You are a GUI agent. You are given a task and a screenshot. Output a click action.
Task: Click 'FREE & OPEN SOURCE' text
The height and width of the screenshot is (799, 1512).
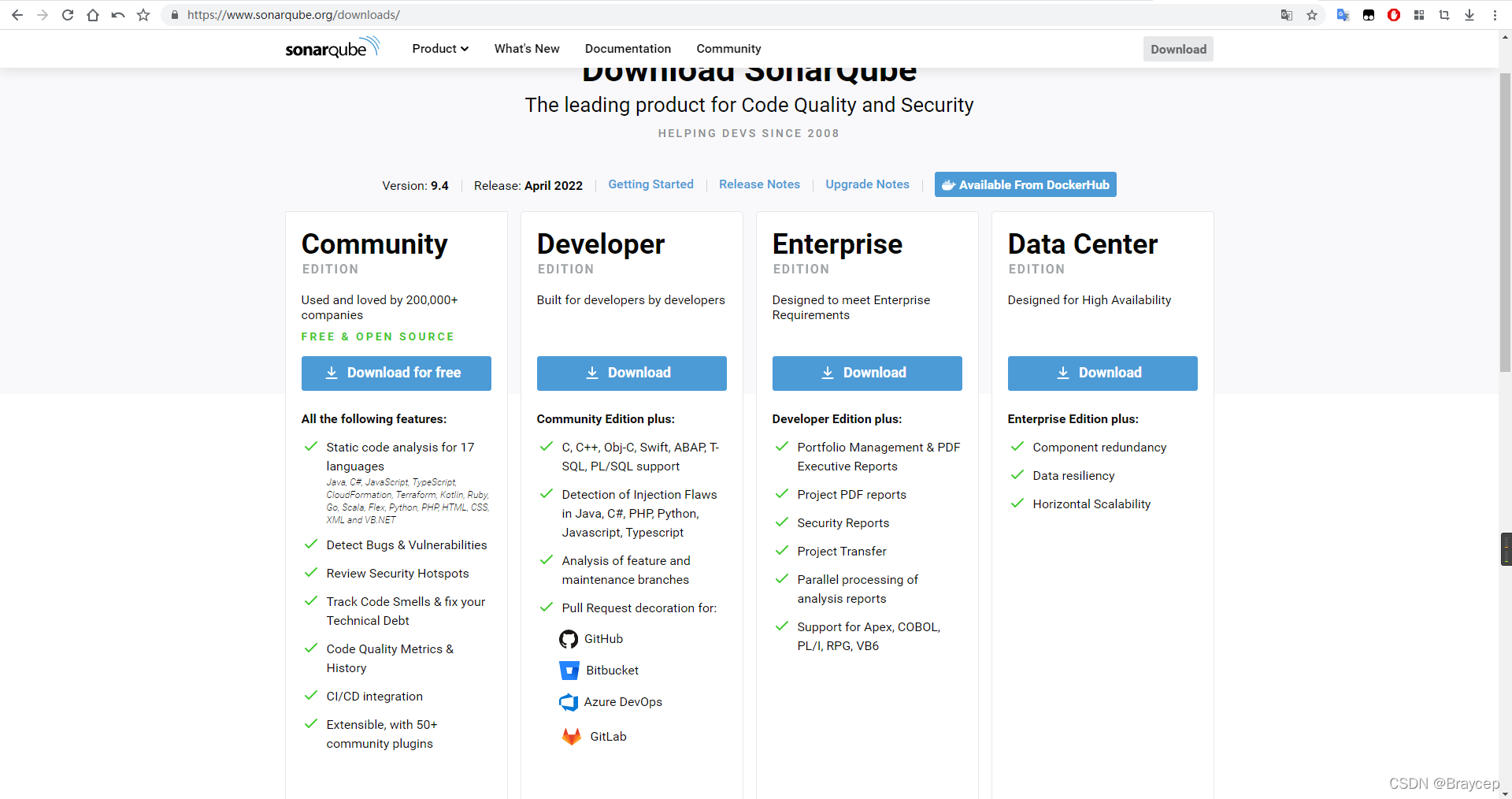click(378, 336)
